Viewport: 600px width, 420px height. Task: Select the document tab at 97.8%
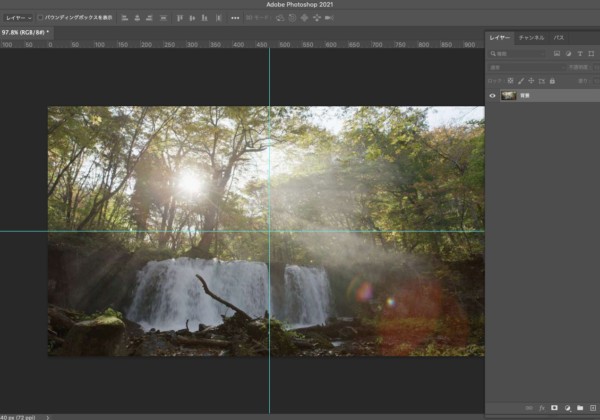click(x=25, y=33)
